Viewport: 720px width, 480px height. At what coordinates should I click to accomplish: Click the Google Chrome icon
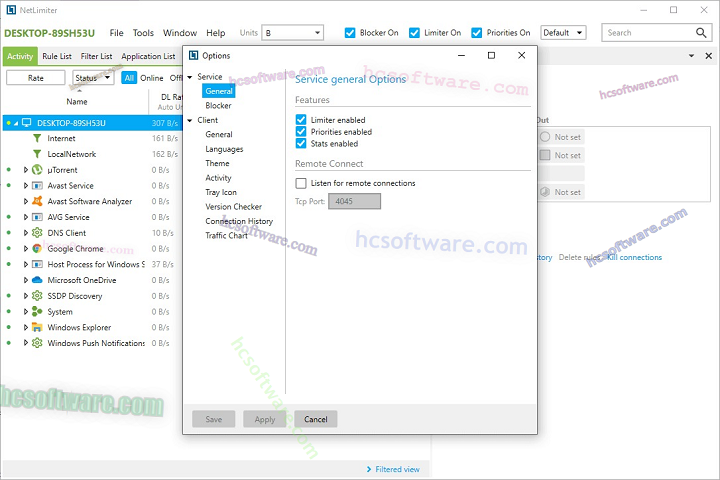click(x=37, y=248)
